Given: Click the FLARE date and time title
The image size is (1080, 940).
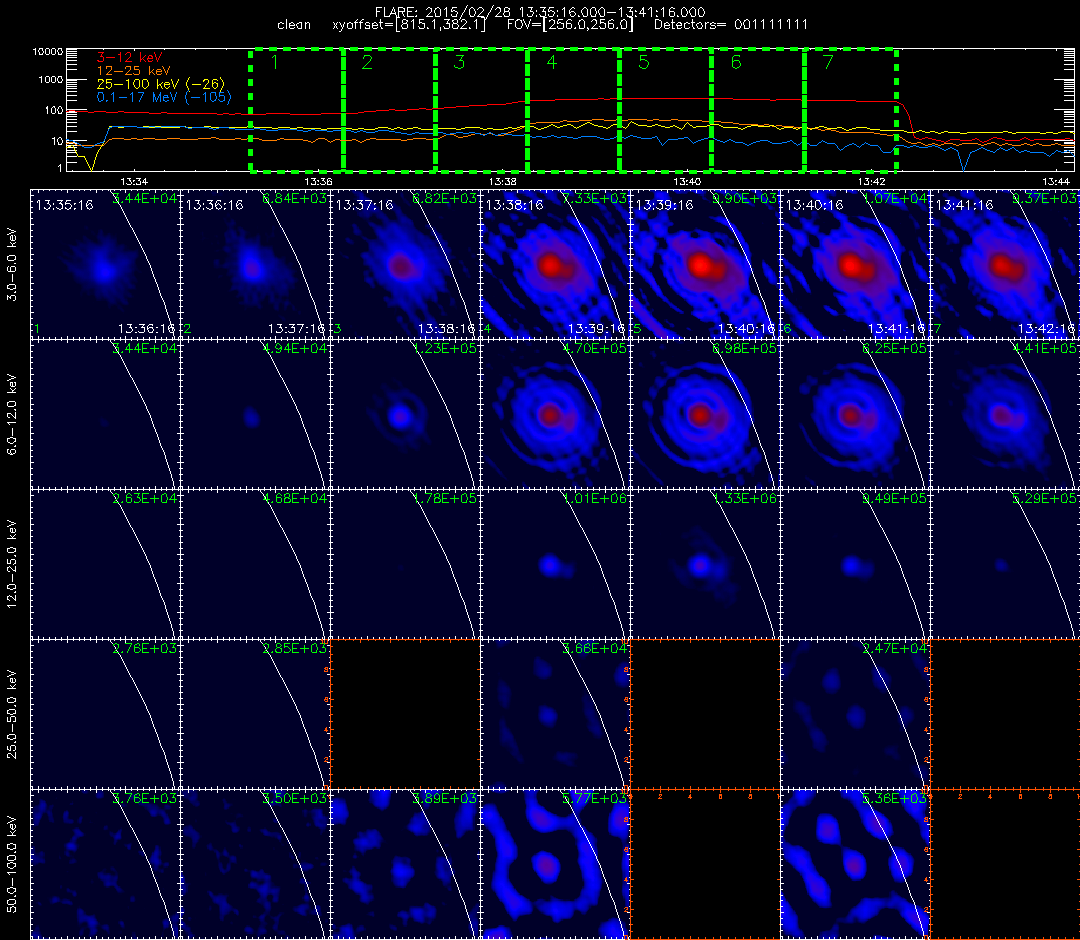Looking at the screenshot, I should [x=540, y=12].
